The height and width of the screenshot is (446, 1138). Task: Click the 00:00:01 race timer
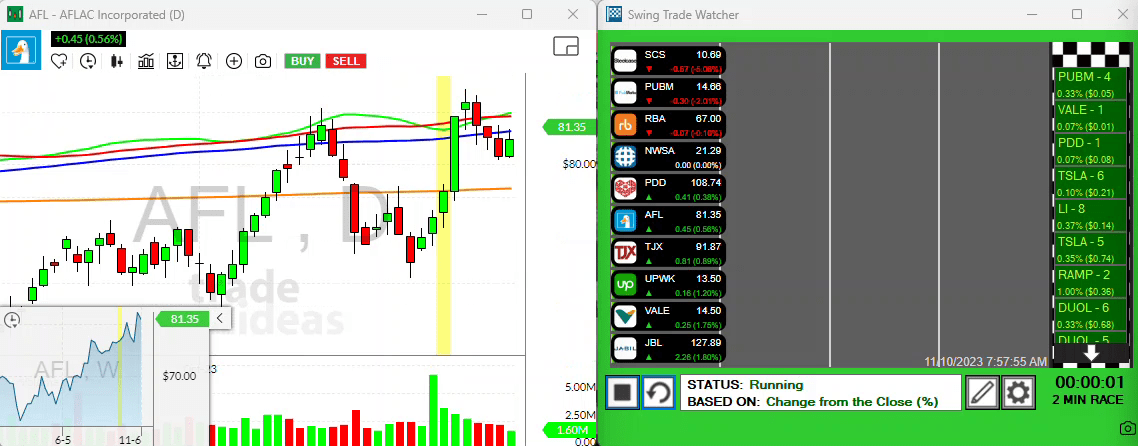coord(1088,383)
